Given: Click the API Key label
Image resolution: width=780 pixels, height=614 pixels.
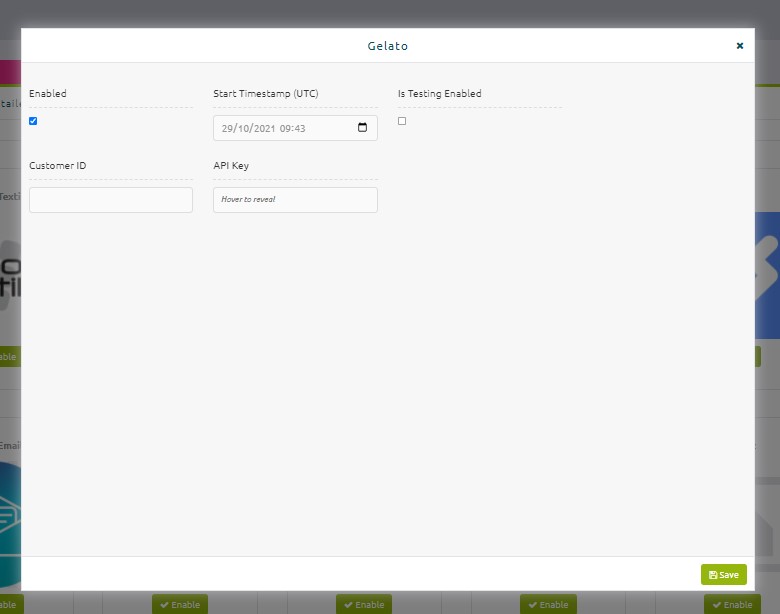Looking at the screenshot, I should (231, 166).
